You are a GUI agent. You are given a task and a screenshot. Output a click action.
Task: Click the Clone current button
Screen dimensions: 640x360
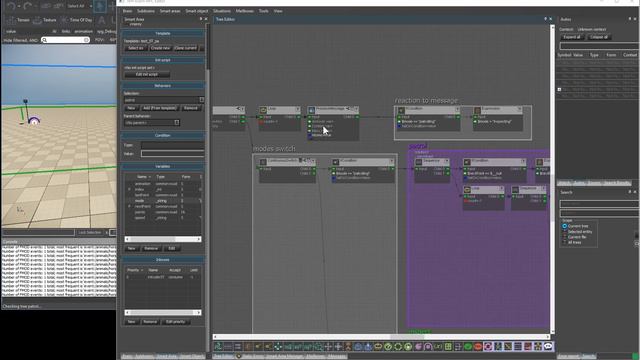pos(186,48)
